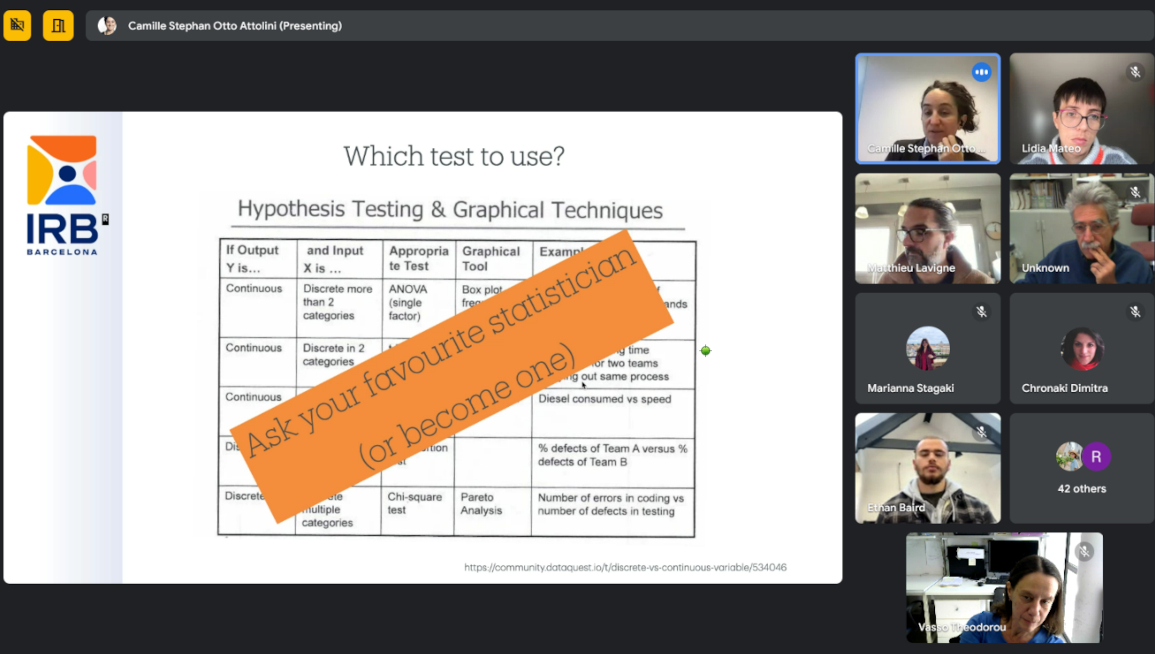The height and width of the screenshot is (654, 1155).
Task: Click muted microphone icon on Lidia Mateo's tile
Action: coord(1135,72)
